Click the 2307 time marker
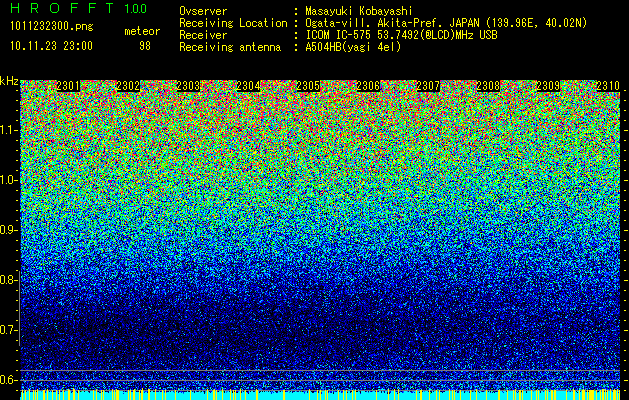 (x=428, y=86)
